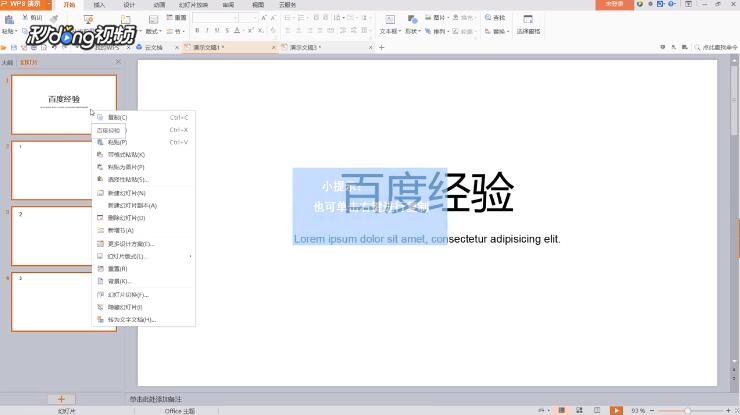
Task: Click the Format Painter brush icon
Action: [x=54, y=18]
